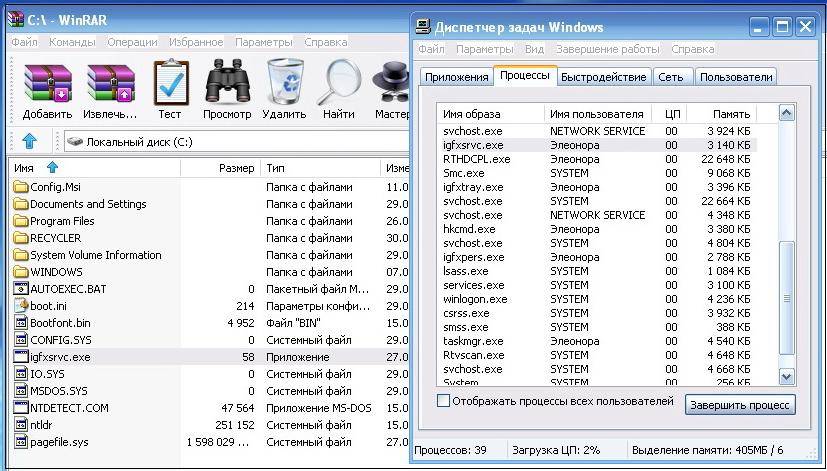This screenshot has height=471, width=827.
Task: Click process list scrollbar up arrow
Action: [x=786, y=113]
